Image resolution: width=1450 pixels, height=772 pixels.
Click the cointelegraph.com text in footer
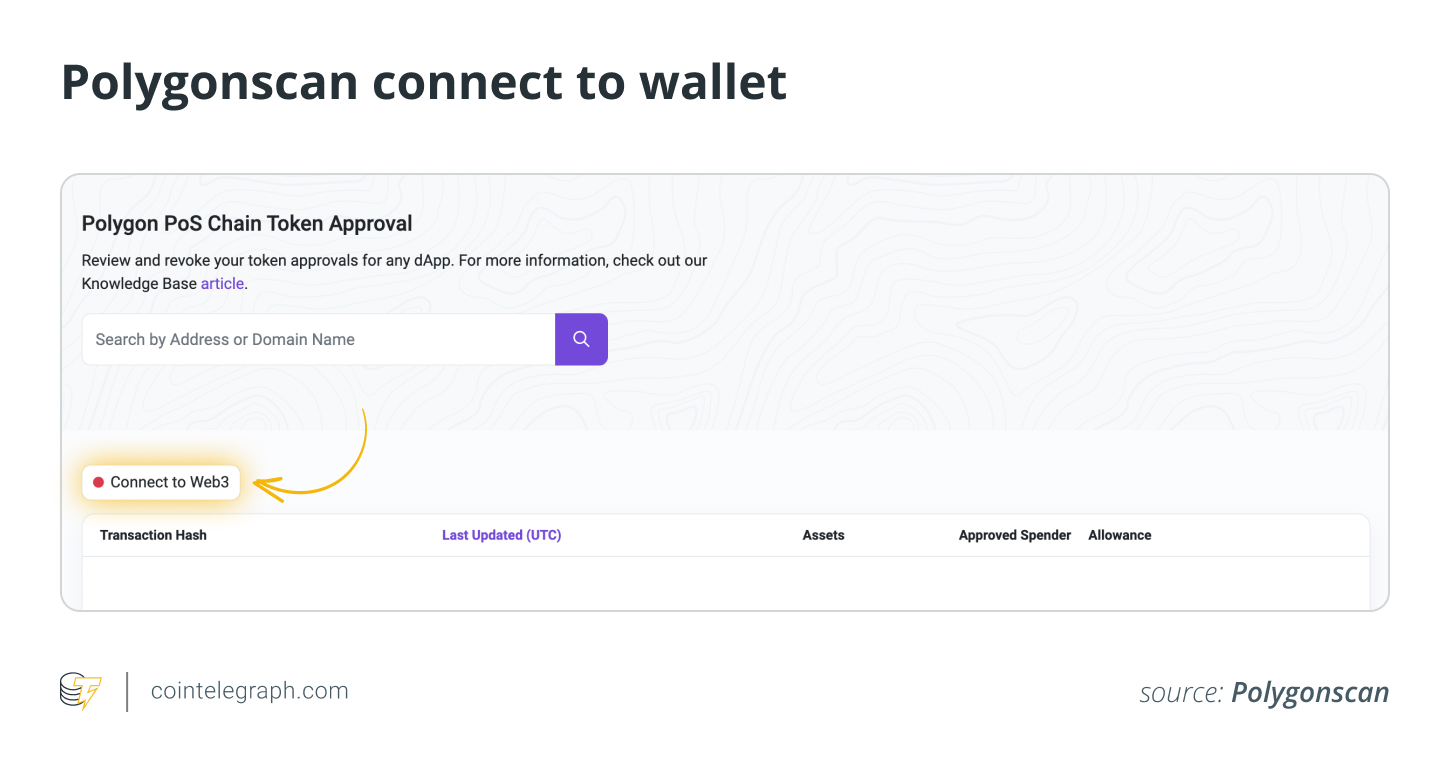[x=249, y=691]
